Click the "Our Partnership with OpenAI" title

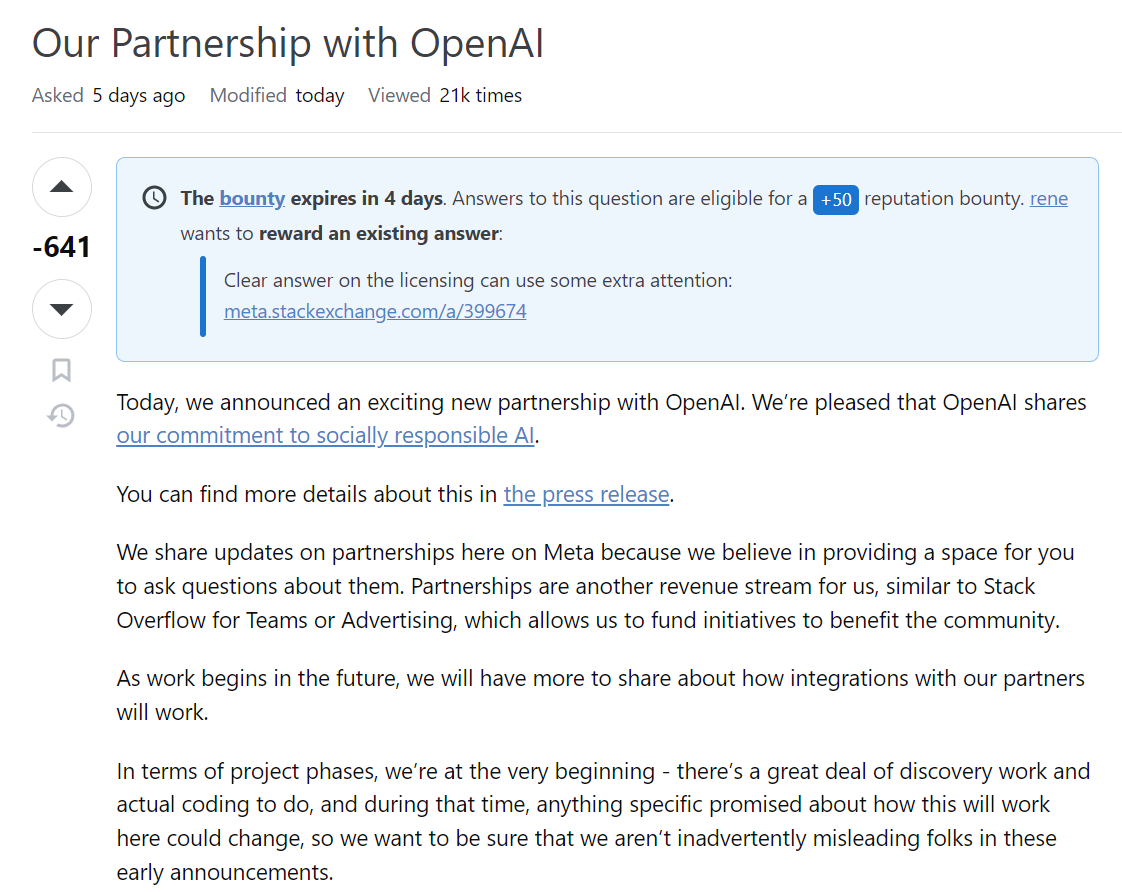point(288,45)
